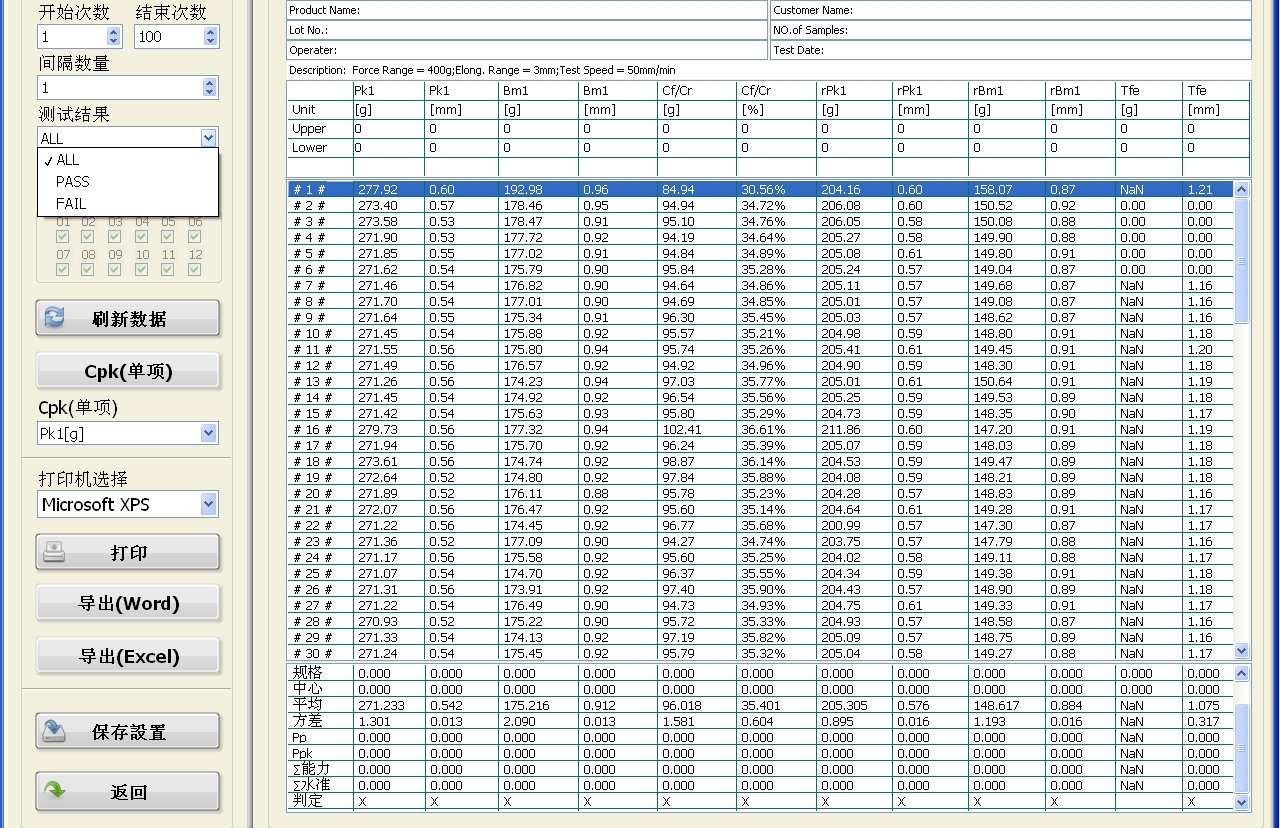Click the 保存設置 save settings button
The width and height of the screenshot is (1280, 828).
point(128,732)
